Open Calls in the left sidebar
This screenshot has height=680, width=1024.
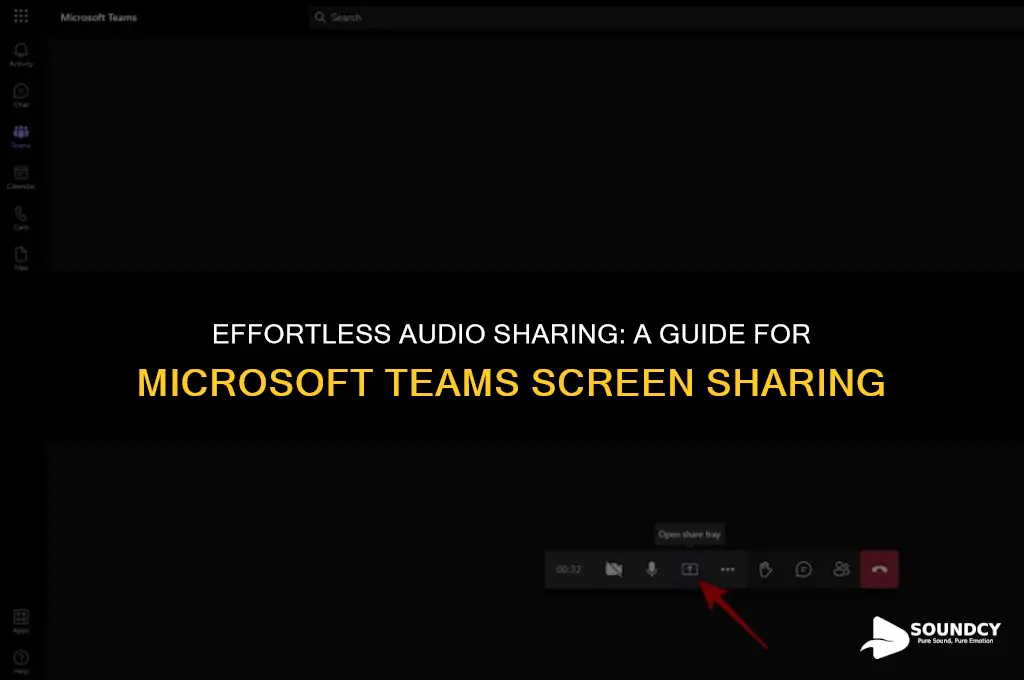(21, 218)
